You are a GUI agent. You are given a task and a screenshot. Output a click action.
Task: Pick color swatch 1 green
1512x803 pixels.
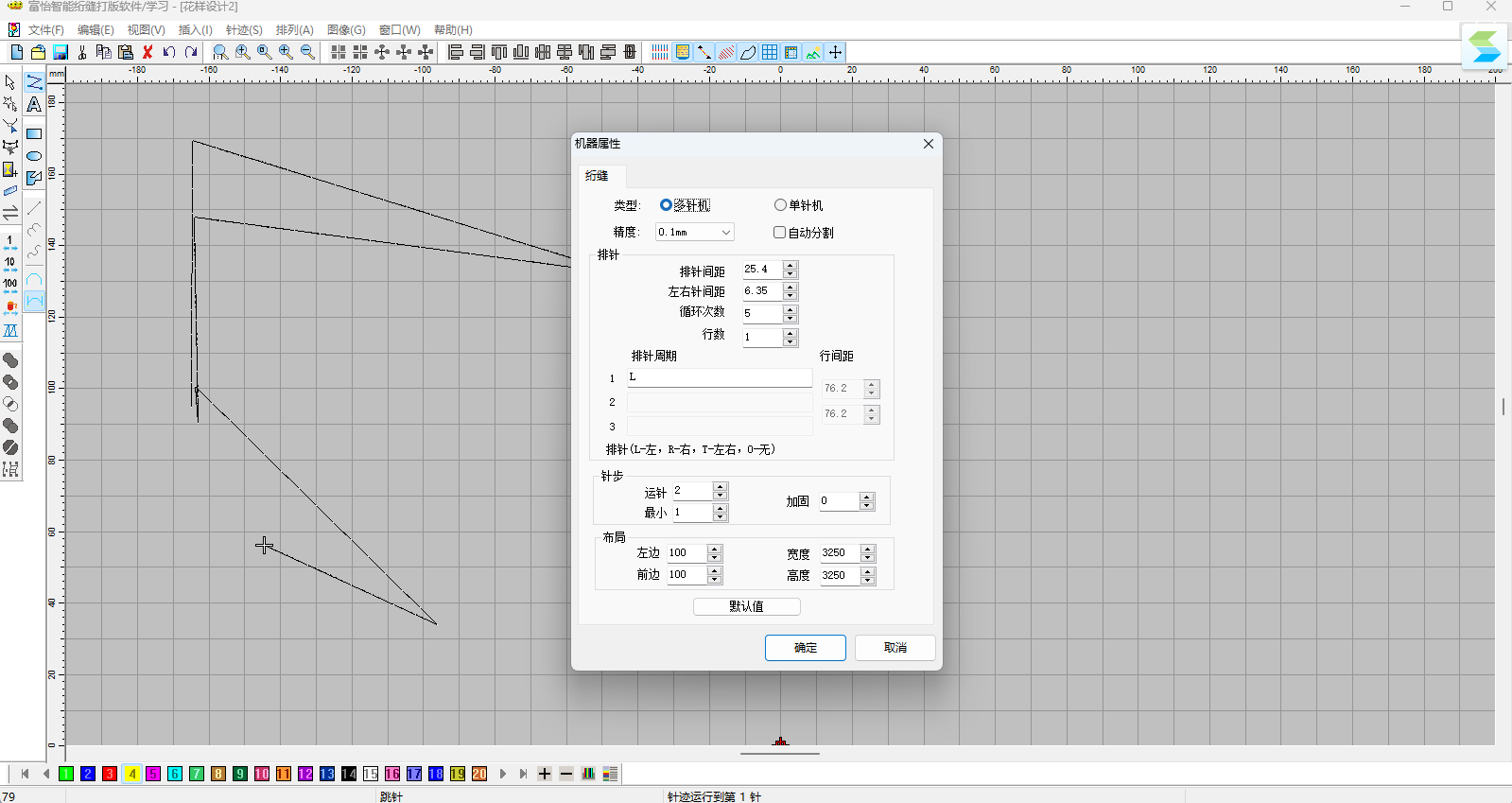pyautogui.click(x=66, y=774)
